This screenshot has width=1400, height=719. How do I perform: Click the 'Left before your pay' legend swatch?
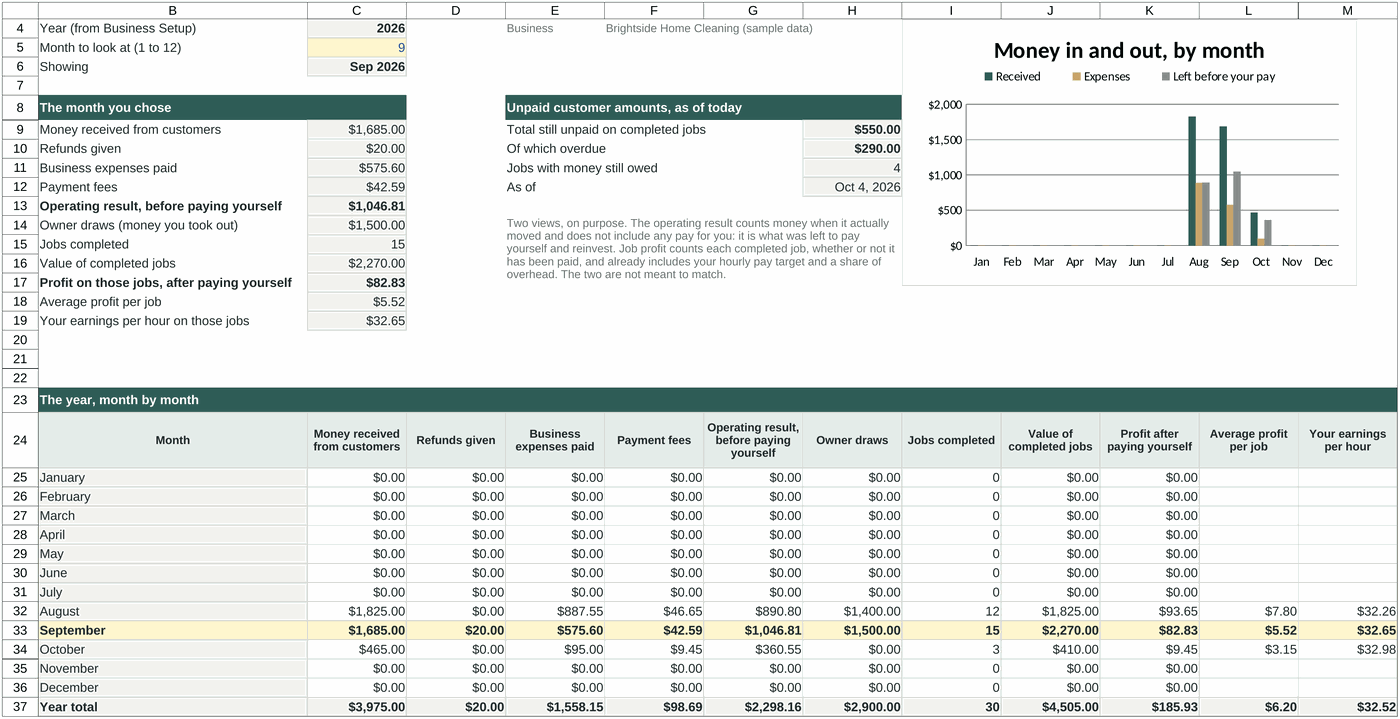1165,76
